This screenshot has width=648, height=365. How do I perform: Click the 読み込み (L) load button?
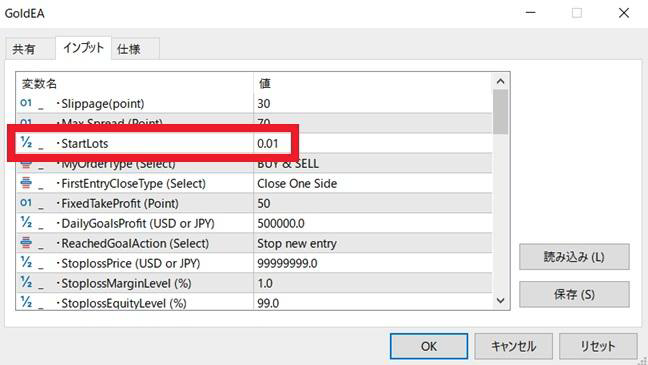pos(574,257)
